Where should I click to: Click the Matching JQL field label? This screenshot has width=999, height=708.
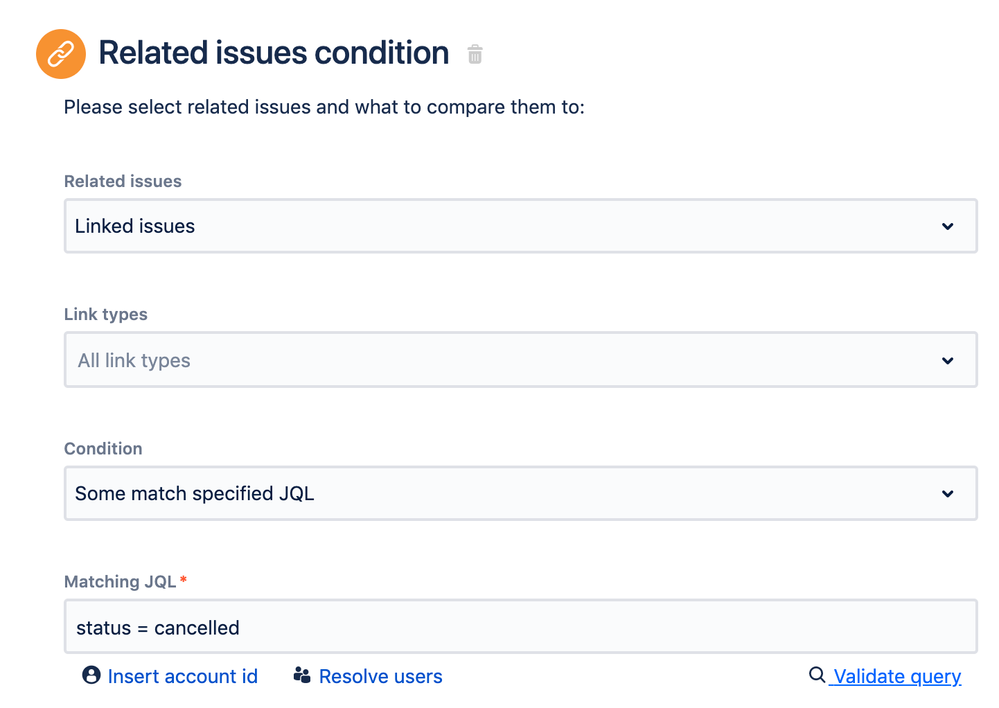click(120, 582)
